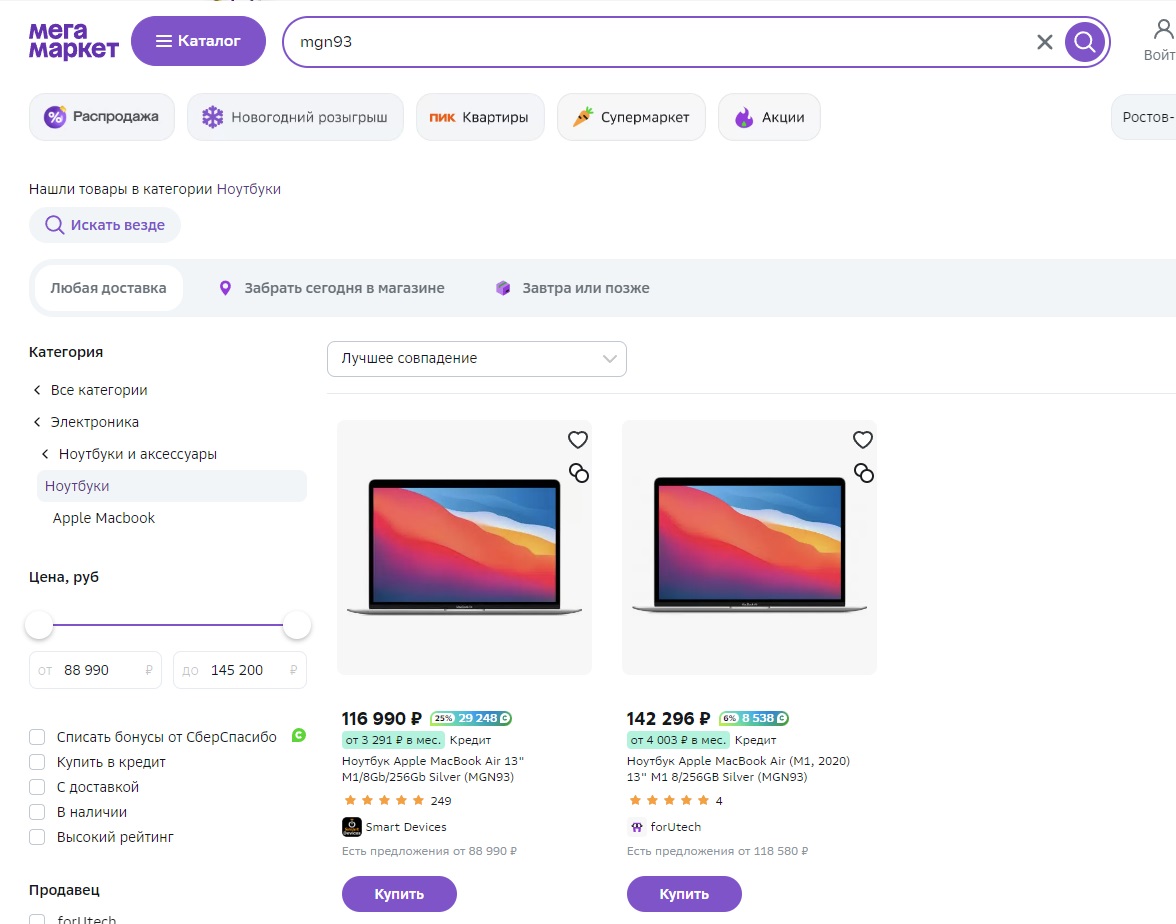The image size is (1176, 924).
Task: Open the Лучшее совпадение sort dropdown
Action: pos(476,359)
